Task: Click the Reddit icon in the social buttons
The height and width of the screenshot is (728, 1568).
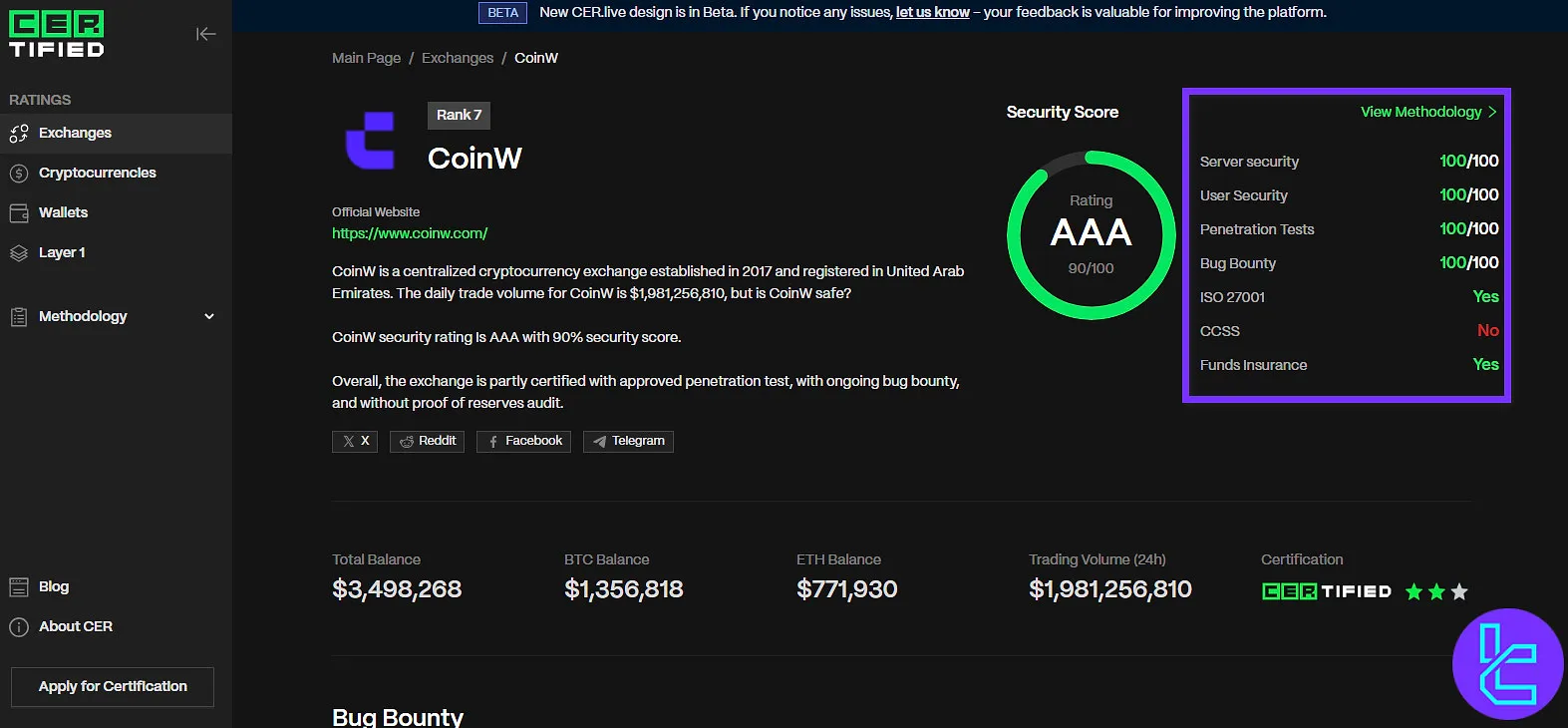Action: pos(407,441)
